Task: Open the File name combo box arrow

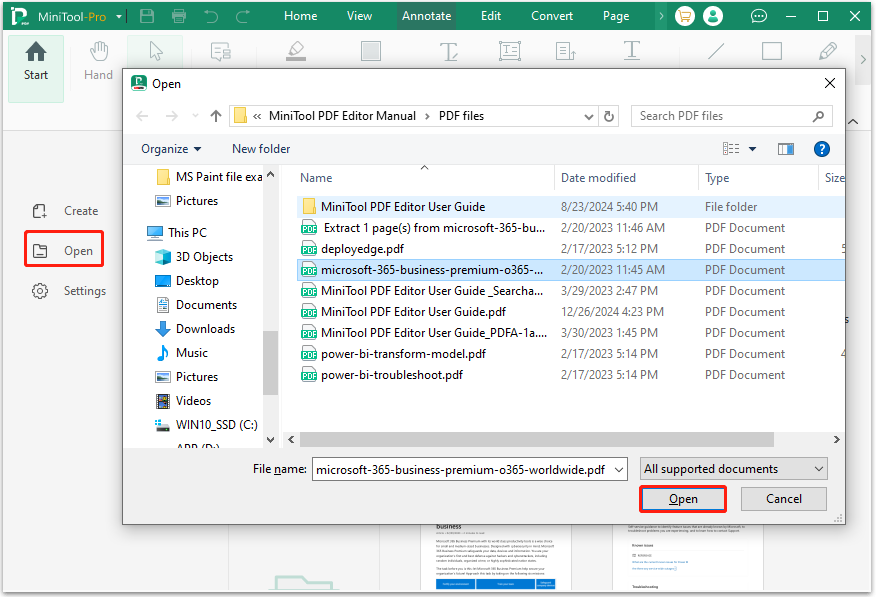Action: click(x=619, y=470)
